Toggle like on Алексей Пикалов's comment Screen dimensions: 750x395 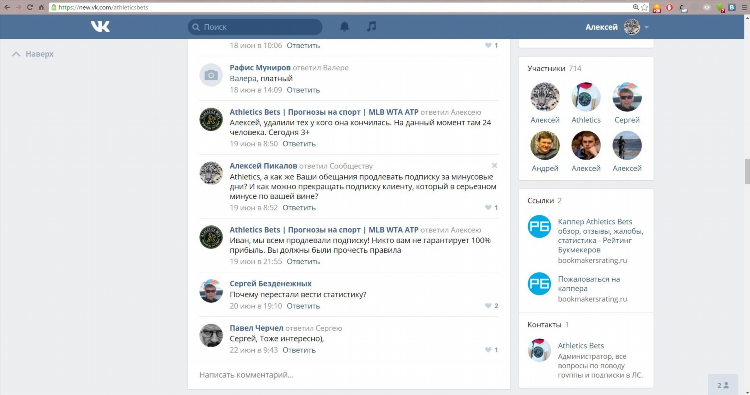tap(491, 208)
